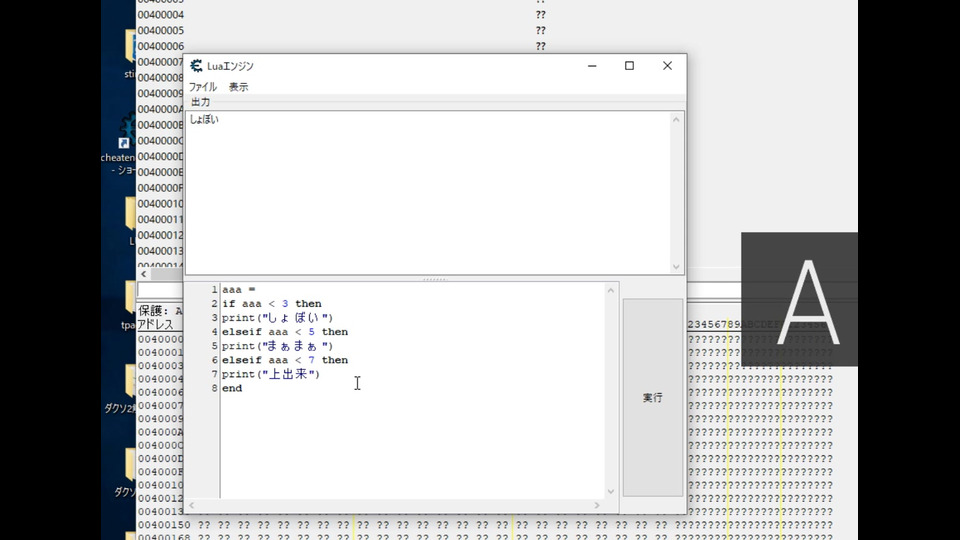This screenshot has height=540, width=960.
Task: Click address 00400005 in memory view window
Action: click(x=160, y=31)
